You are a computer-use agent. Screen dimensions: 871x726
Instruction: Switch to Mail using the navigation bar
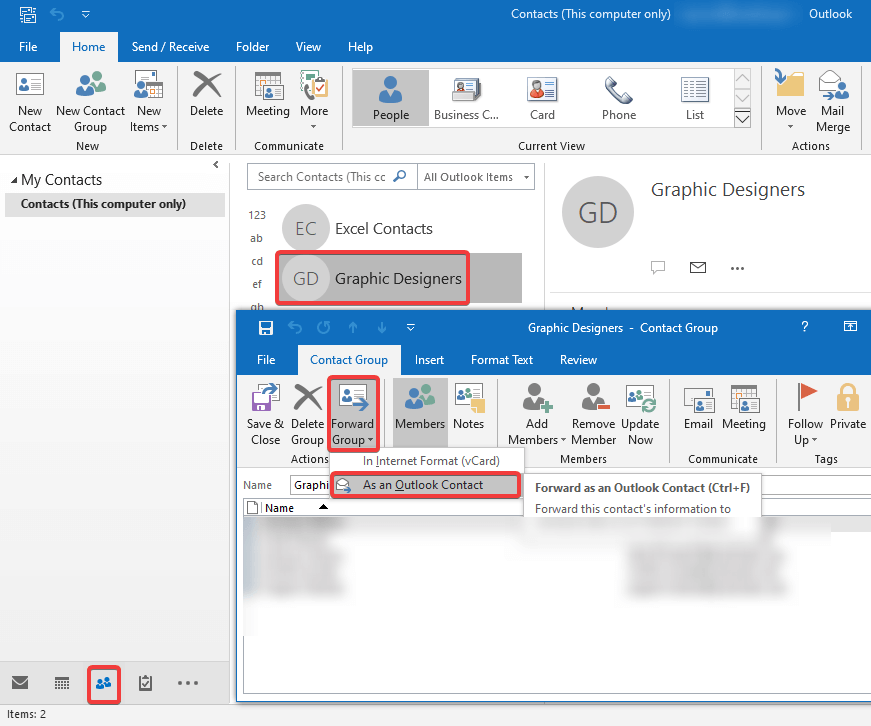[x=20, y=683]
